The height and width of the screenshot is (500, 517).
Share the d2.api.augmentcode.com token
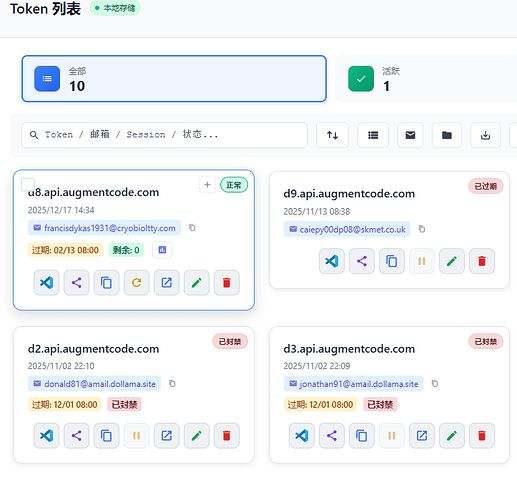(76, 435)
